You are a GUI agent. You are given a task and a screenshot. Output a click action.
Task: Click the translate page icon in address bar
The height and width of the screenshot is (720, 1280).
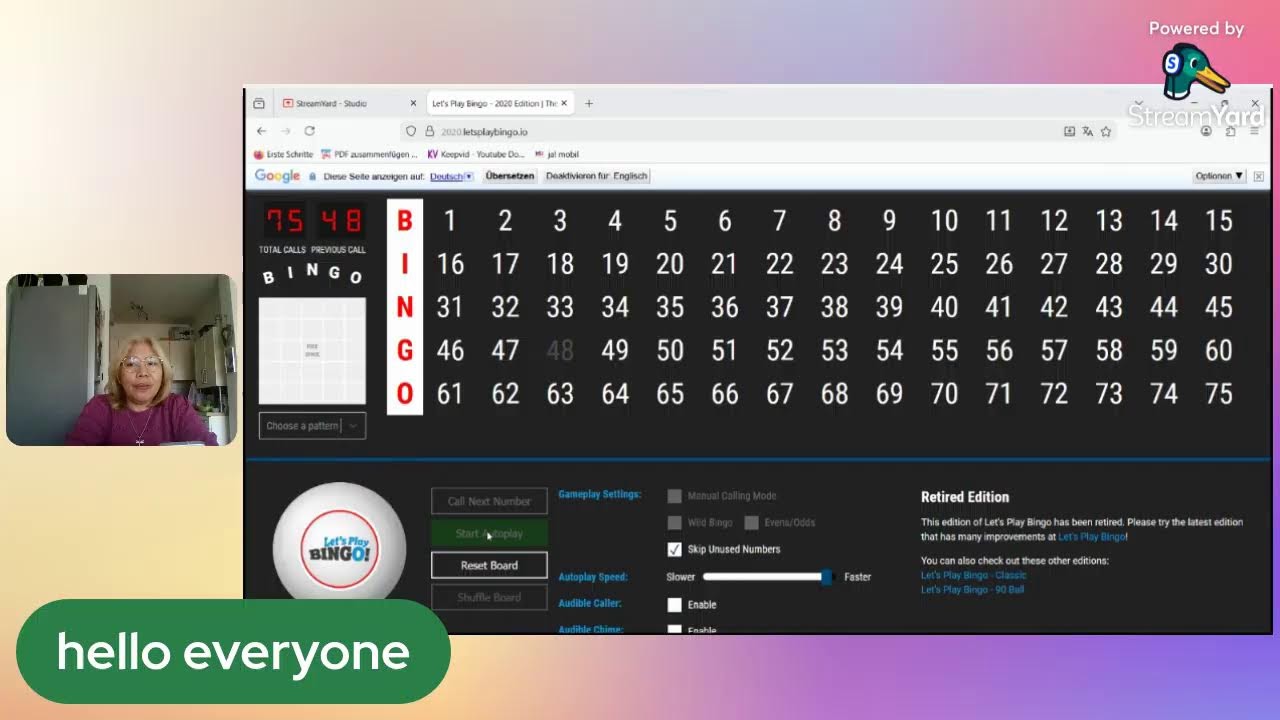tap(1087, 131)
